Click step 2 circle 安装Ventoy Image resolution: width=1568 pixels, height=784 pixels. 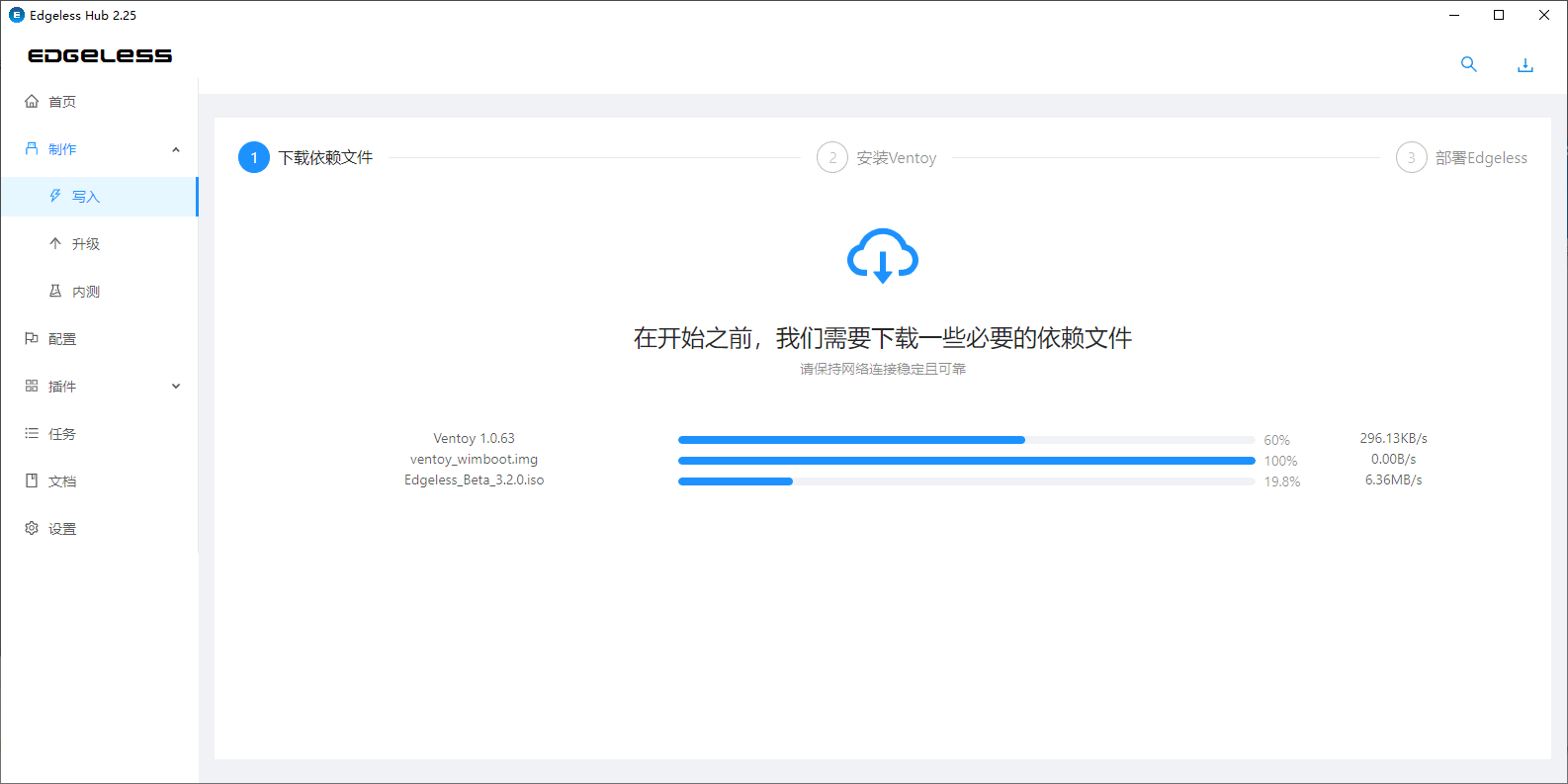(832, 157)
